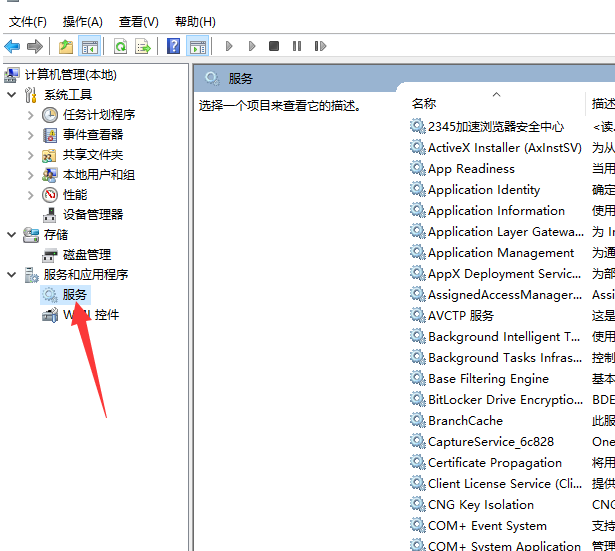Click the Back arrow toolbar icon
The image size is (615, 551).
click(12, 46)
